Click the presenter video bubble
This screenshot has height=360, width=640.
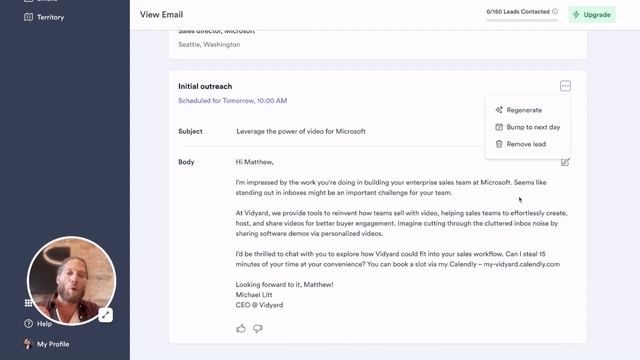click(x=71, y=280)
